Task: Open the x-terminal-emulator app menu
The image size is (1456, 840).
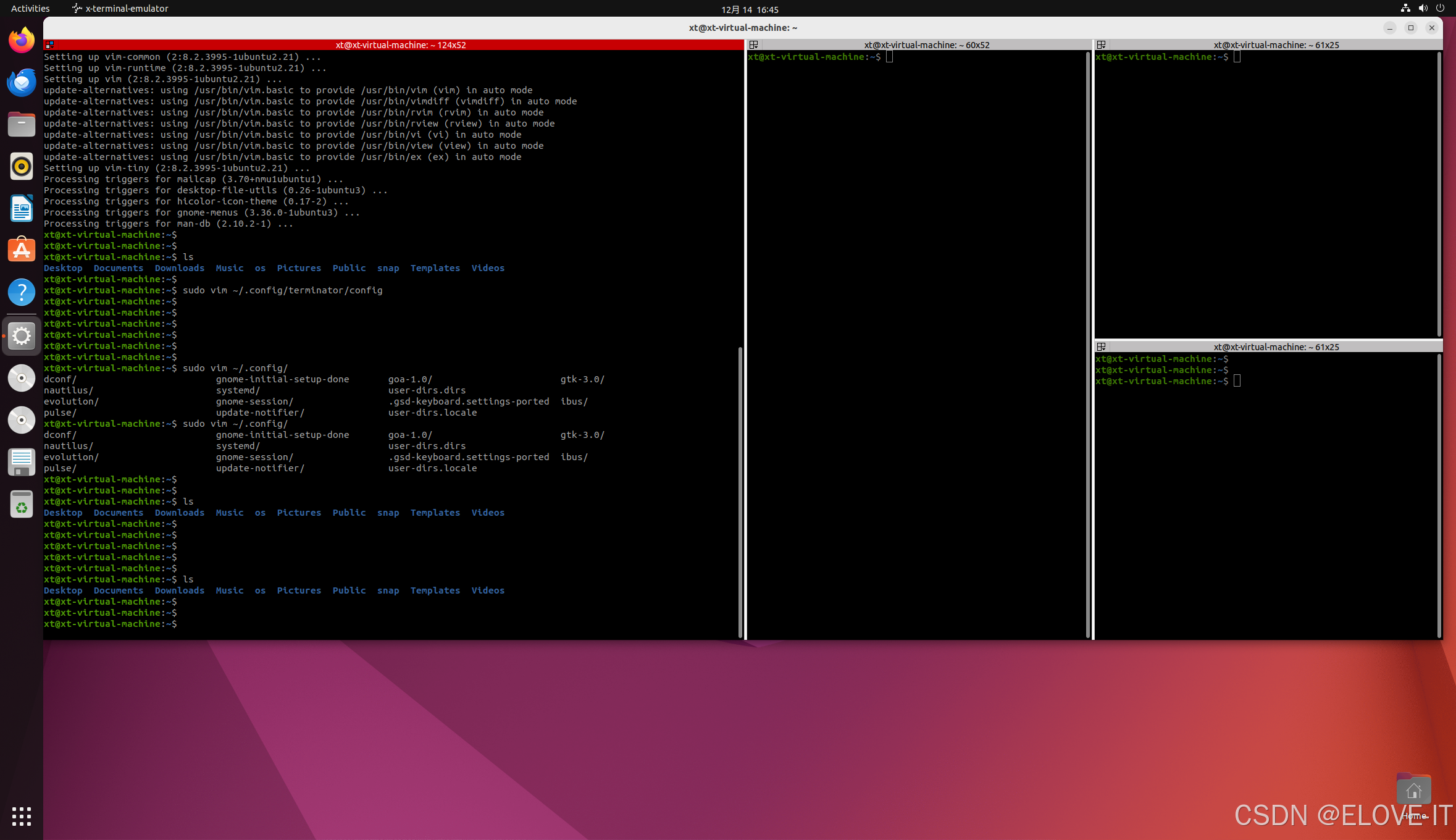Action: [120, 9]
